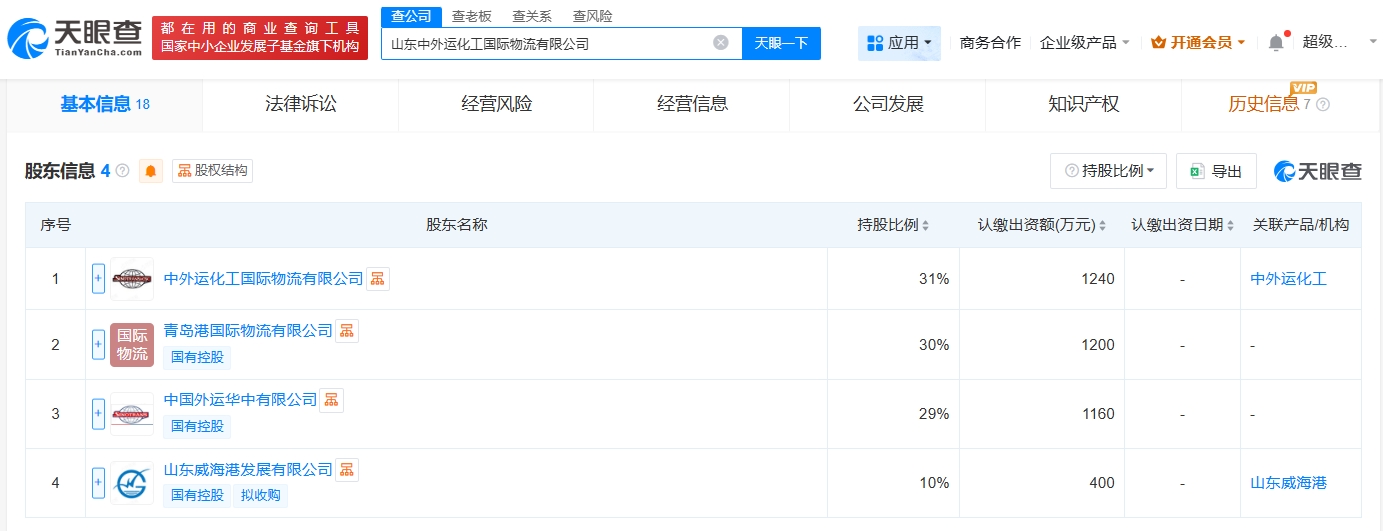
Task: Click the orange bell alert icon
Action: [x=151, y=171]
